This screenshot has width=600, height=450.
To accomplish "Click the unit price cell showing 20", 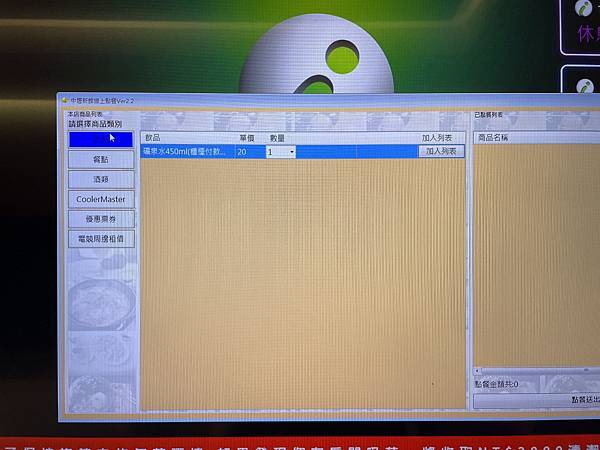I will (x=250, y=152).
